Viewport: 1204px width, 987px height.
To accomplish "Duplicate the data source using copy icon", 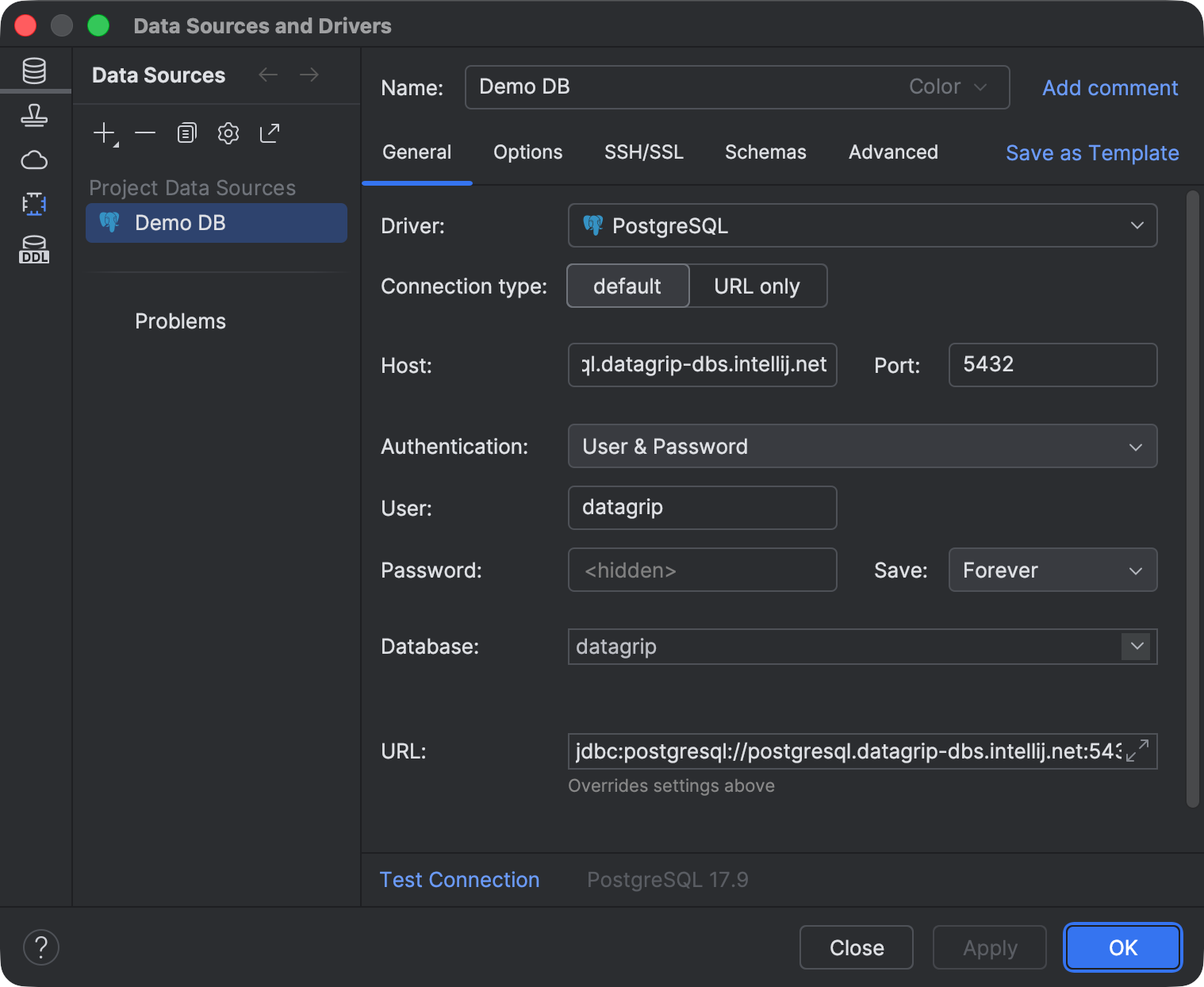I will pyautogui.click(x=186, y=132).
